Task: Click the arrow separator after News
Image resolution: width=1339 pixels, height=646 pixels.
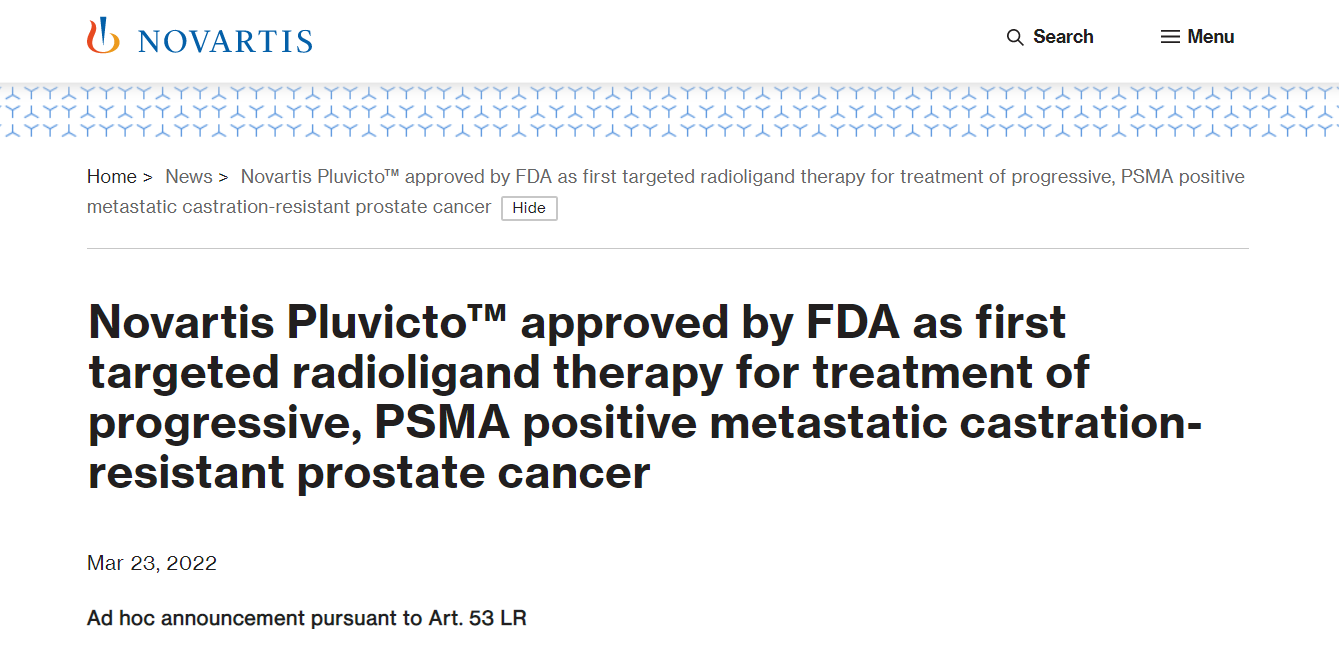Action: click(x=224, y=177)
